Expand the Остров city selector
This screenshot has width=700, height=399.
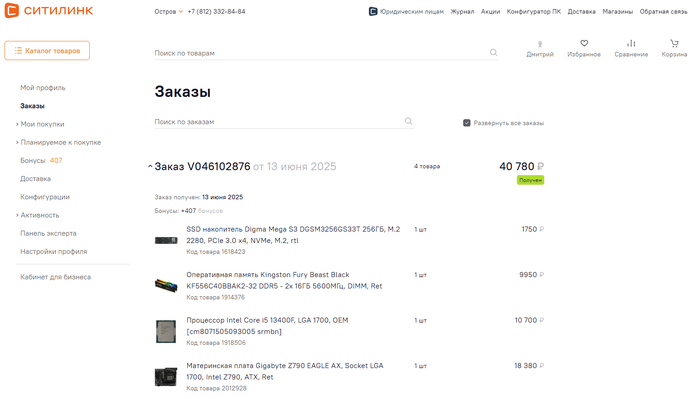pyautogui.click(x=168, y=12)
